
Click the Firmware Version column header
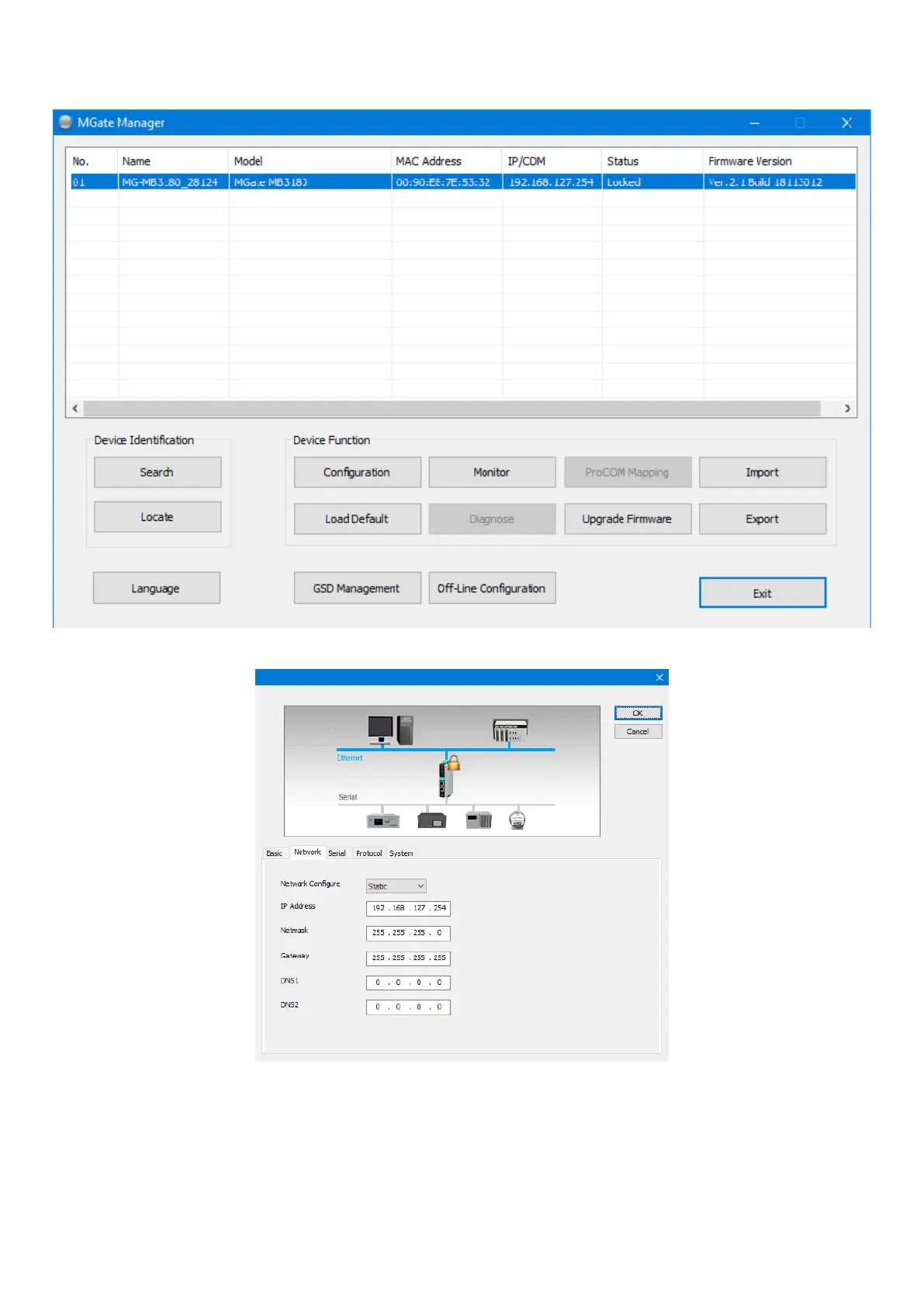(750, 161)
